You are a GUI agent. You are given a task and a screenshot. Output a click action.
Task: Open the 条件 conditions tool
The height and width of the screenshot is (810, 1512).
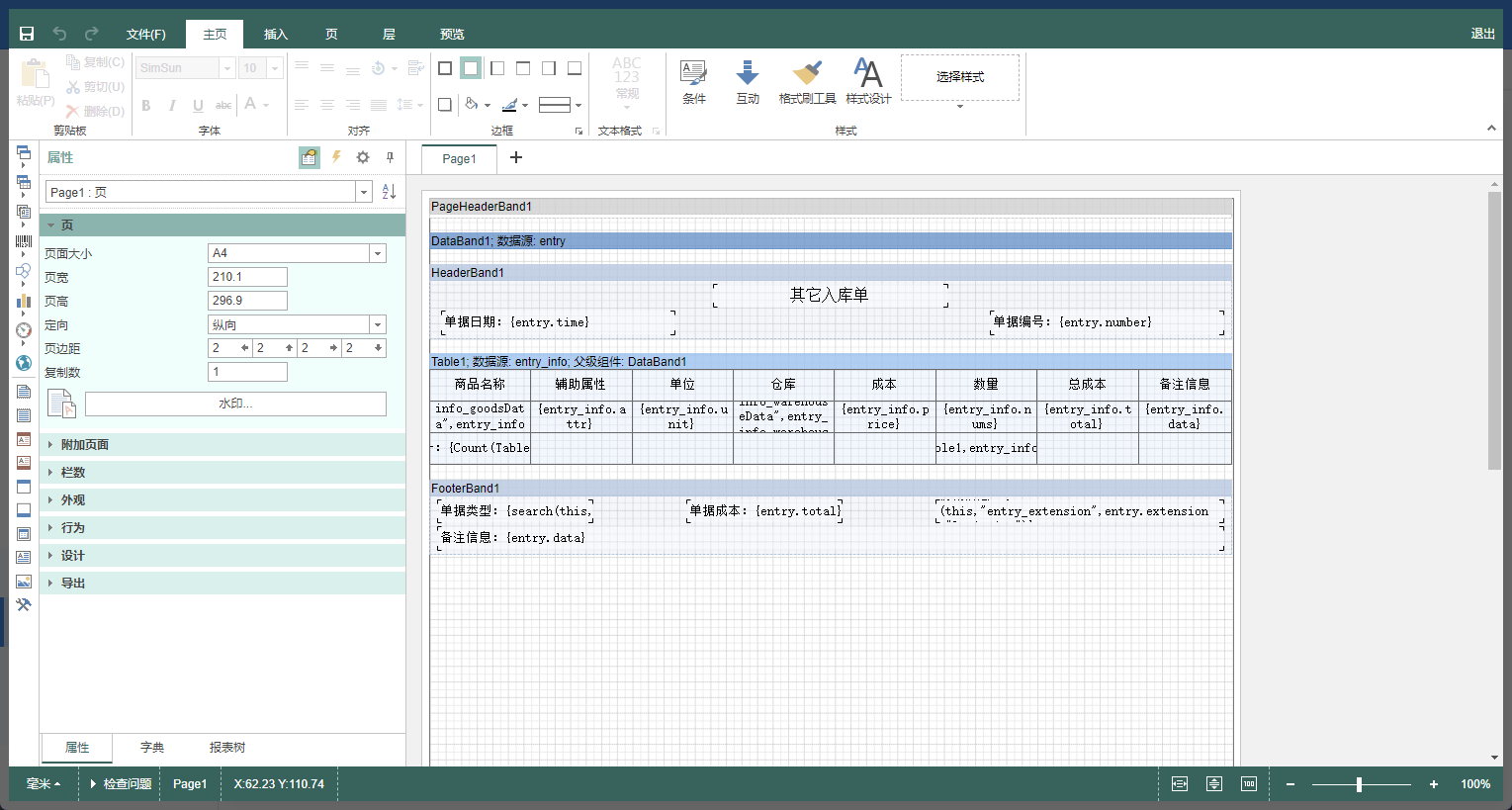tap(694, 82)
